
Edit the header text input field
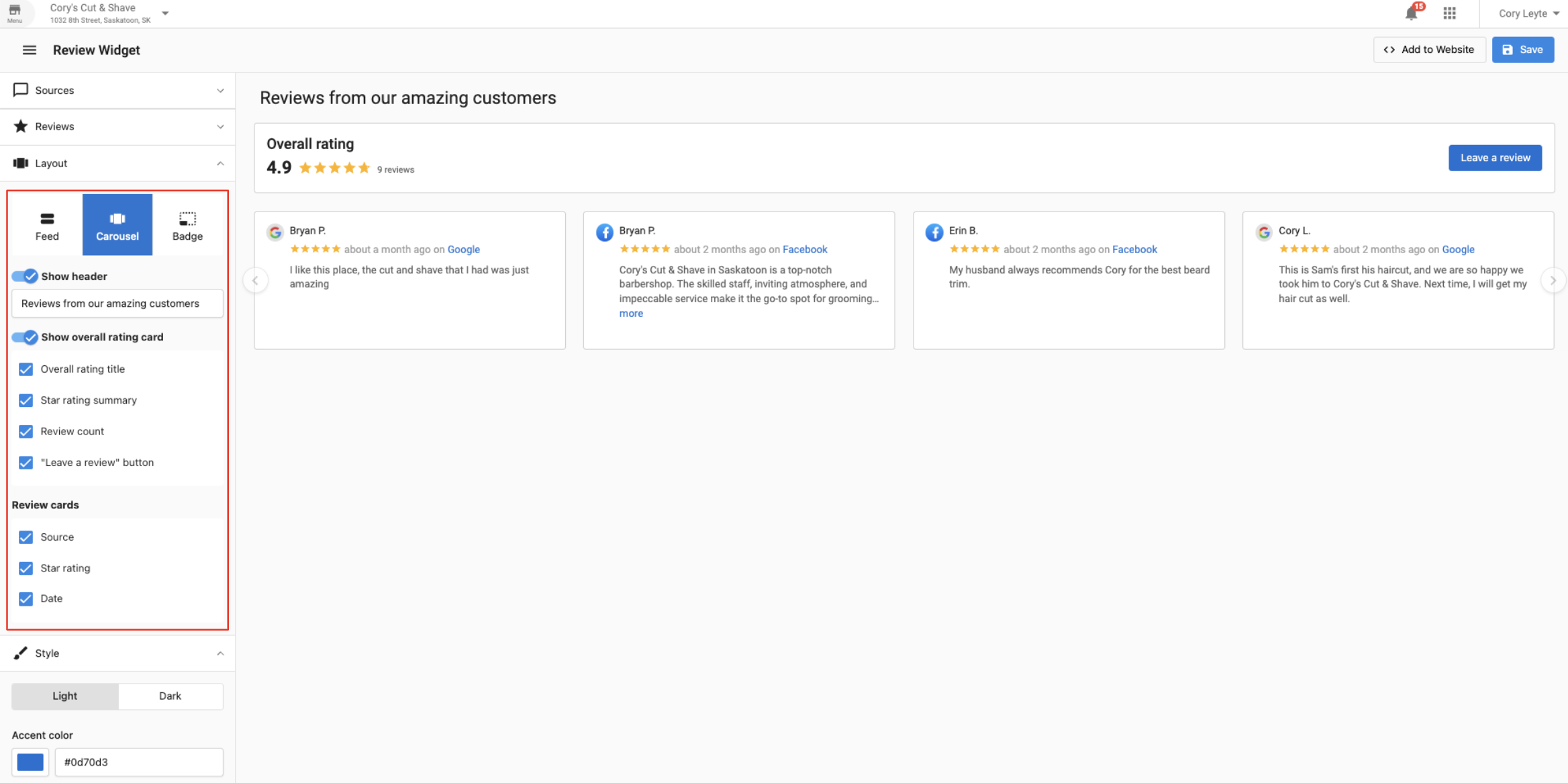[117, 303]
